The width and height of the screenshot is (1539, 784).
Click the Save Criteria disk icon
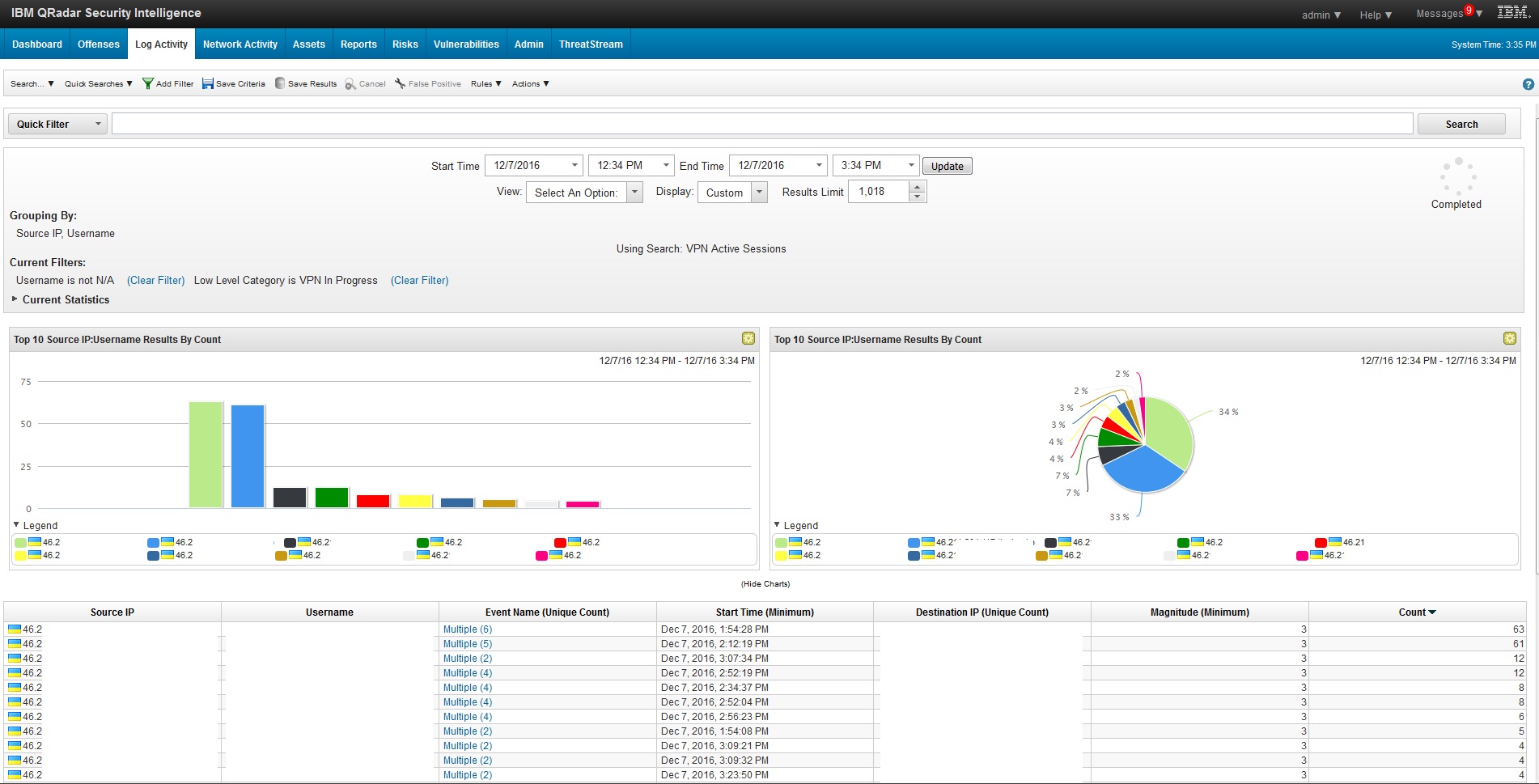pos(208,83)
